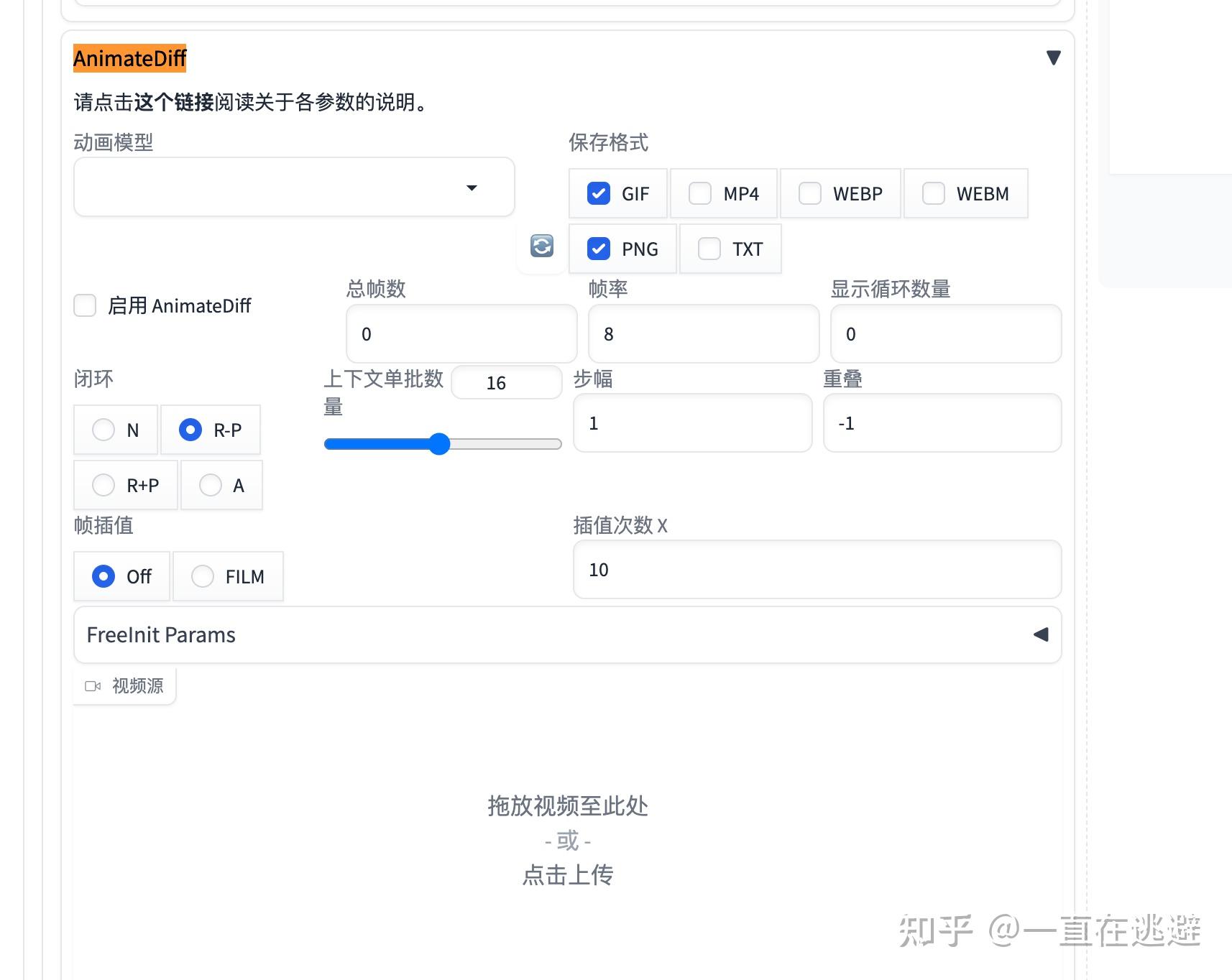Enable the WEBP save format

(x=810, y=193)
